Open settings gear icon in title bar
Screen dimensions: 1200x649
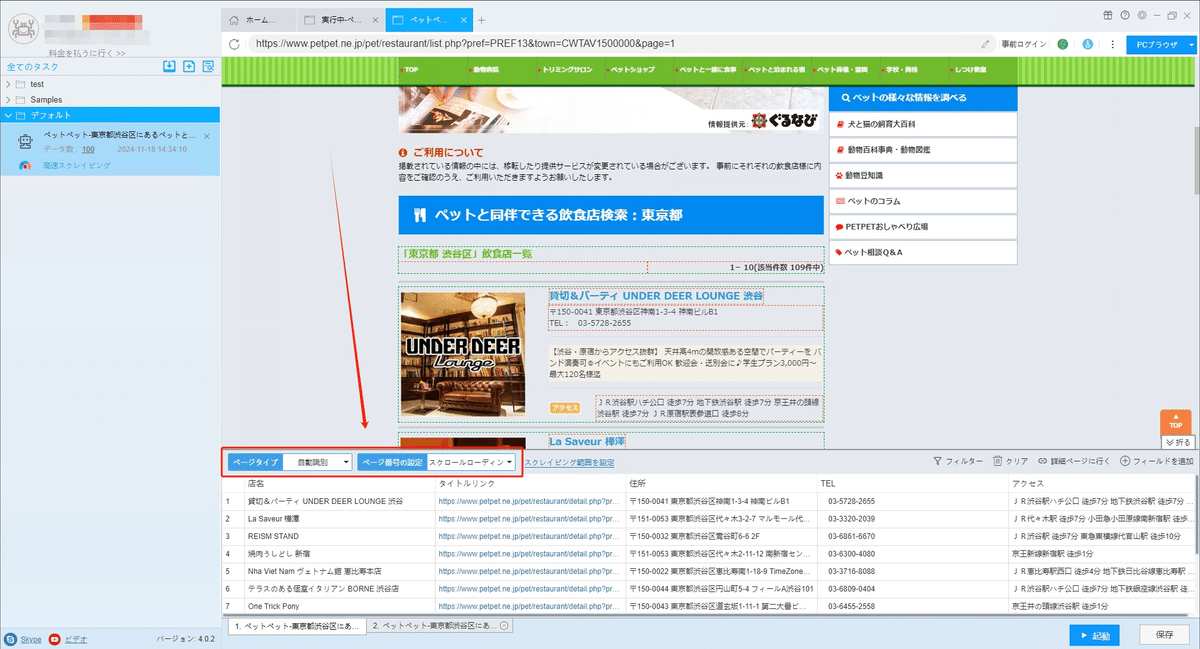(1142, 15)
